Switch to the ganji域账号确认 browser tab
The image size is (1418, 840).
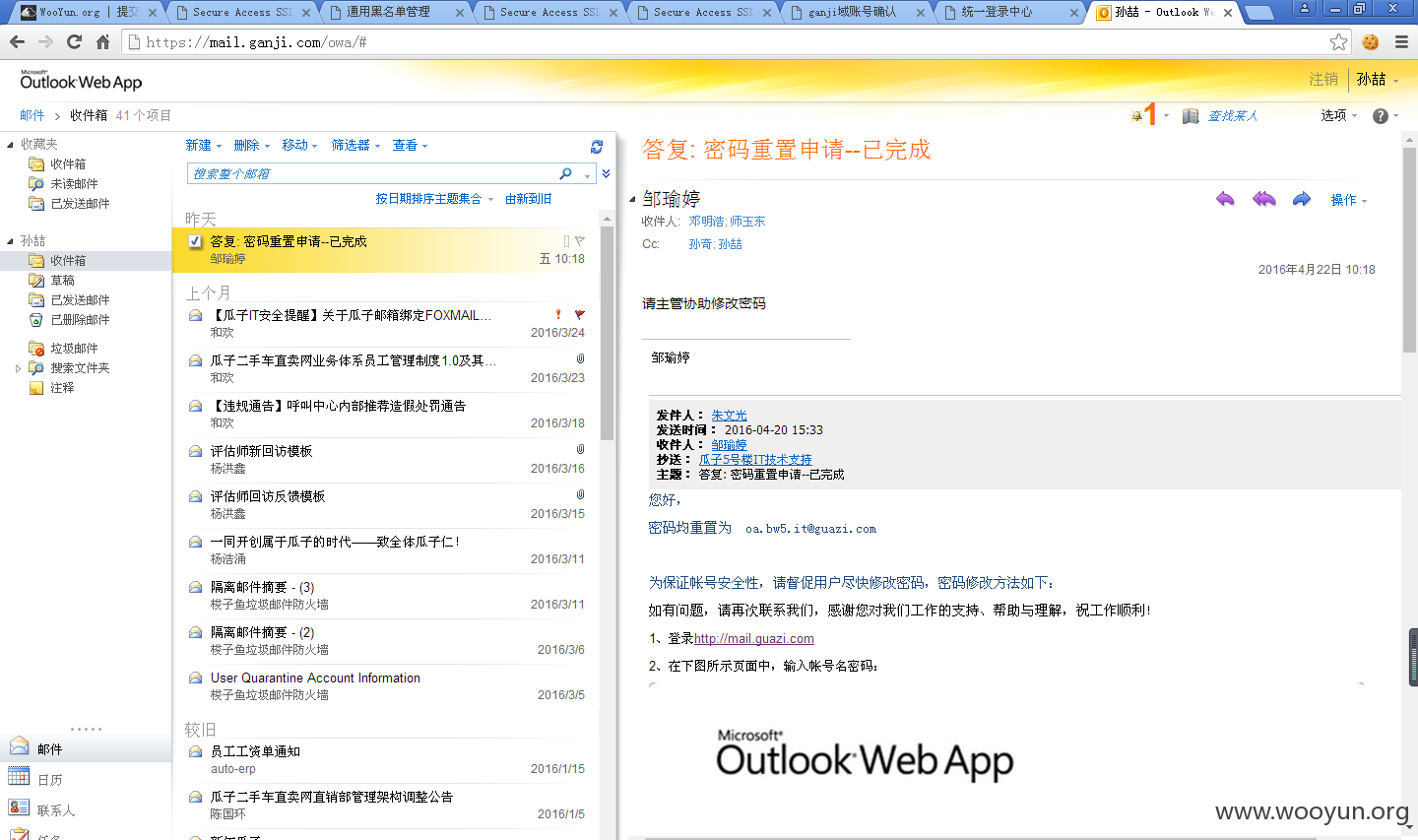click(858, 12)
